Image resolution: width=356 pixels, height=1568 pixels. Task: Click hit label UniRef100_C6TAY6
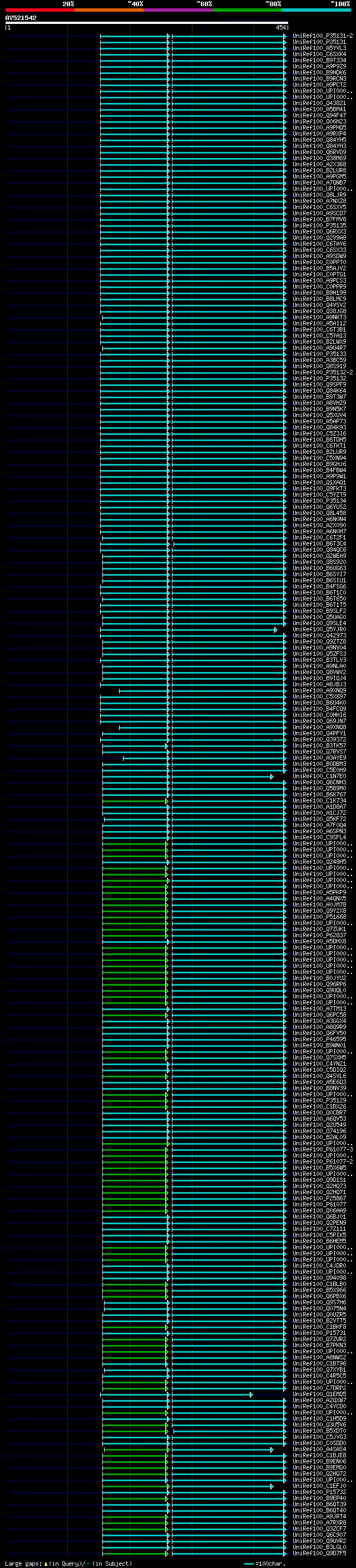point(319,244)
